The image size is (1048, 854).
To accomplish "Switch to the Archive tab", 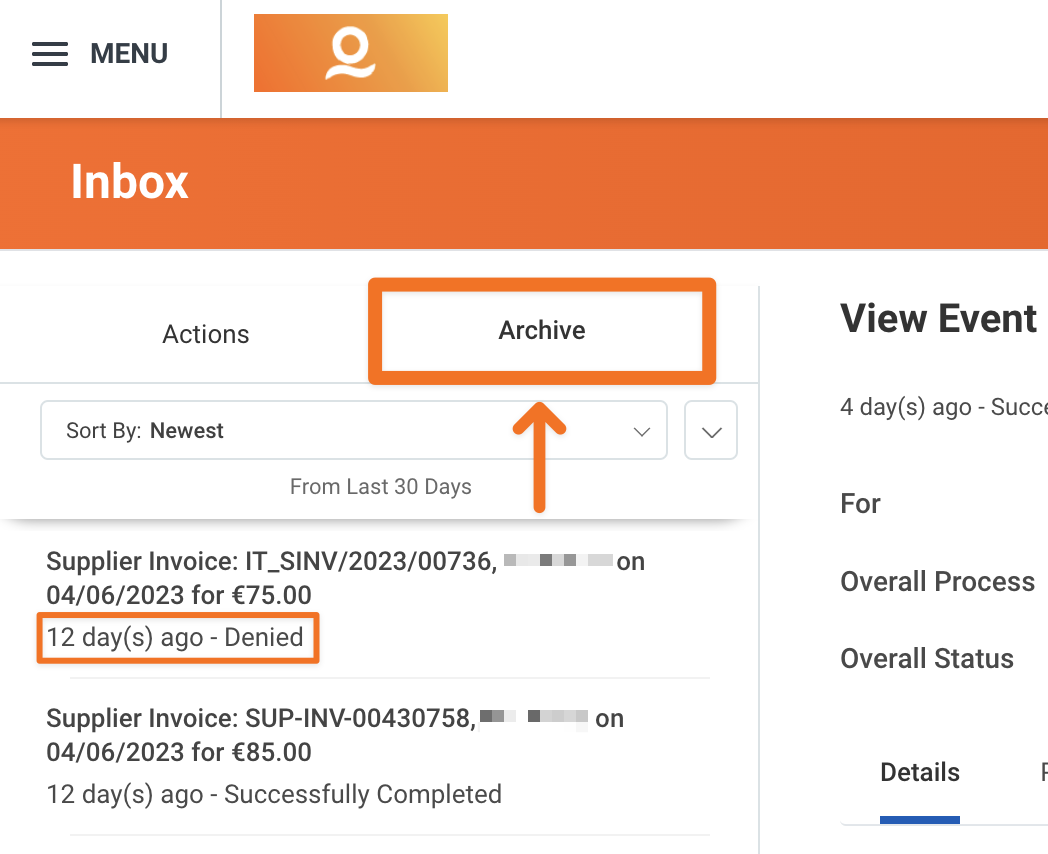I will tap(541, 330).
